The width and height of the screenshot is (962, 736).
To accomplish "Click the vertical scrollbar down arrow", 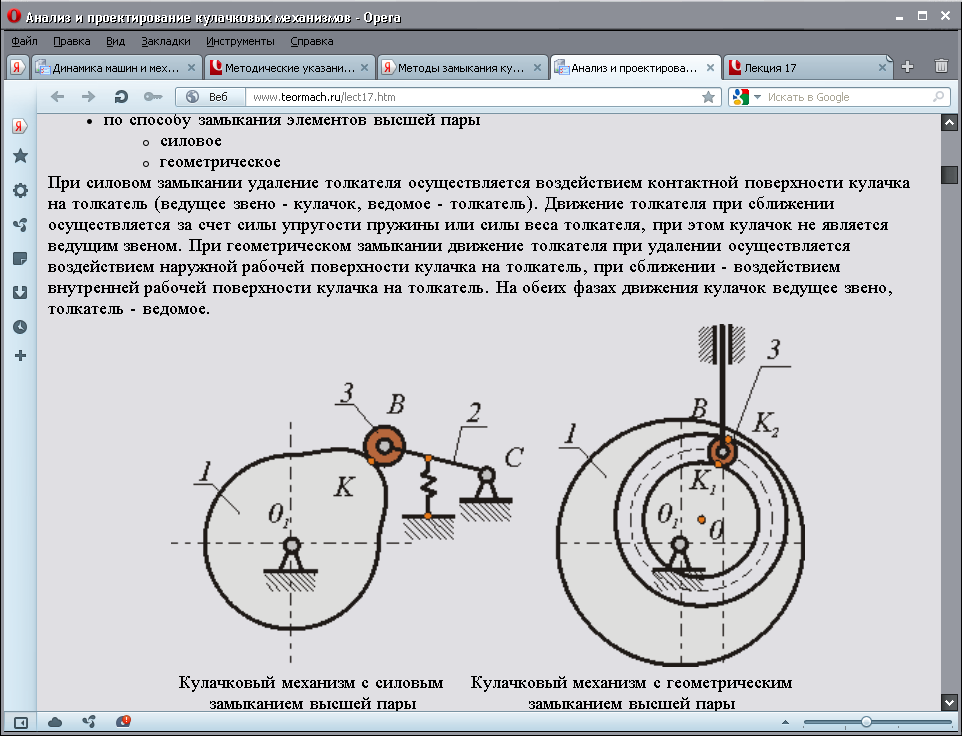I will tap(949, 702).
